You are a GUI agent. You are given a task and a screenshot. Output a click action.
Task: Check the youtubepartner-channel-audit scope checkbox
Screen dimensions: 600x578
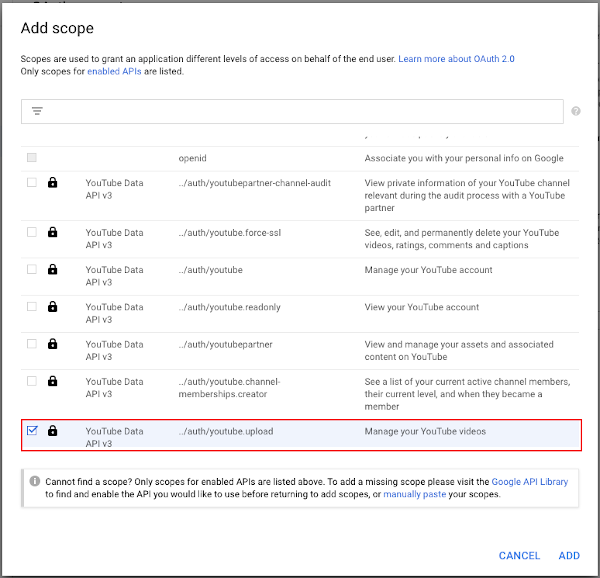click(32, 182)
